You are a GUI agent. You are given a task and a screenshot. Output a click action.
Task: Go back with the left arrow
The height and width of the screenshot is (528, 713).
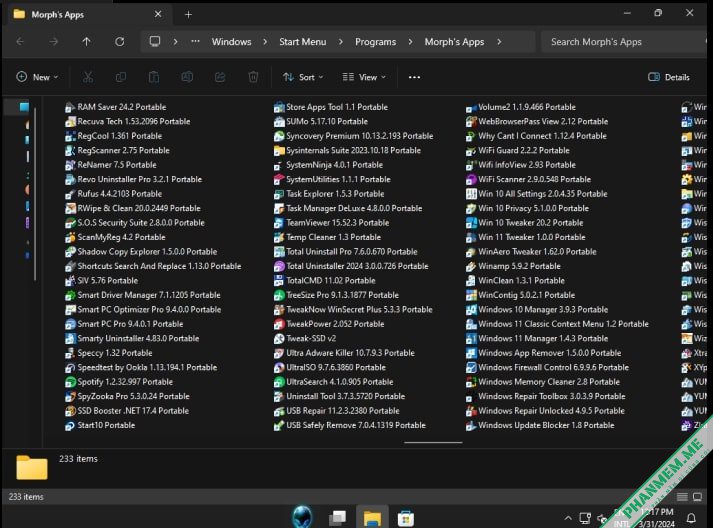[20, 42]
